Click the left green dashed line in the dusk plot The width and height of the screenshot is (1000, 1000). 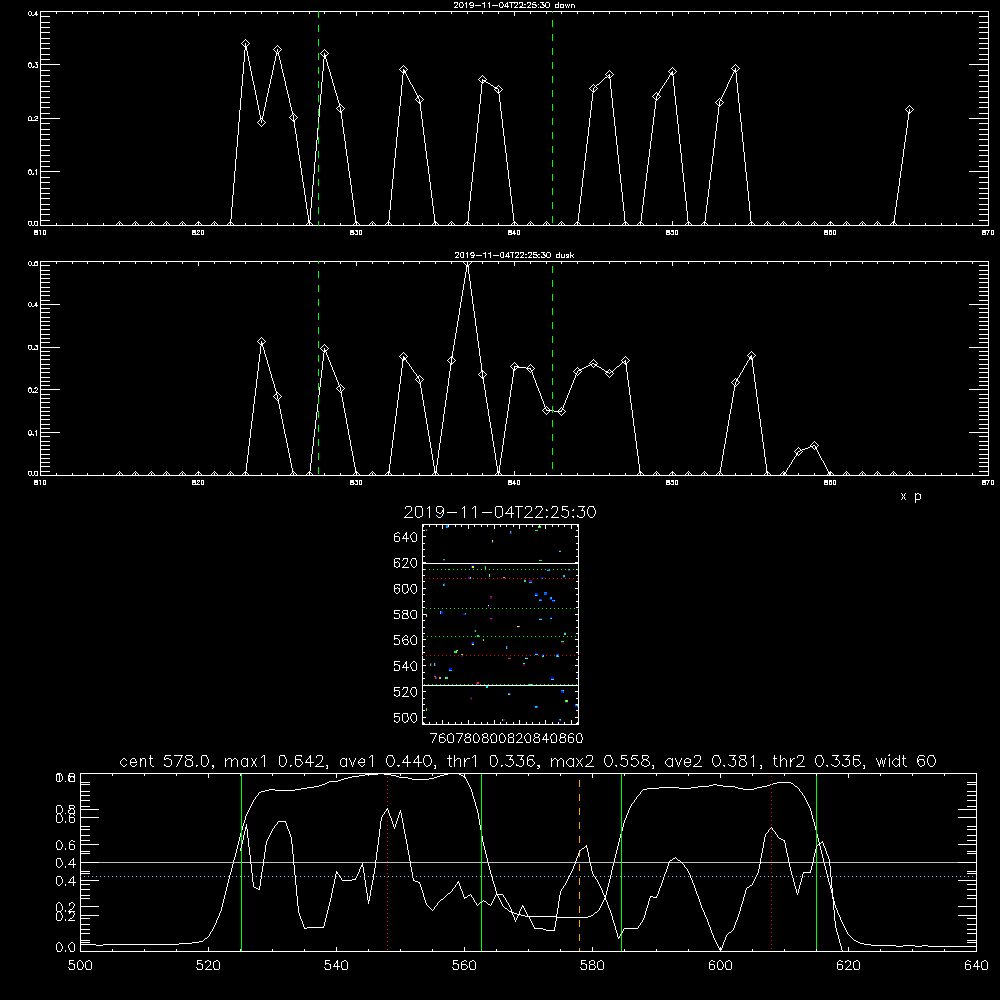coord(318,368)
